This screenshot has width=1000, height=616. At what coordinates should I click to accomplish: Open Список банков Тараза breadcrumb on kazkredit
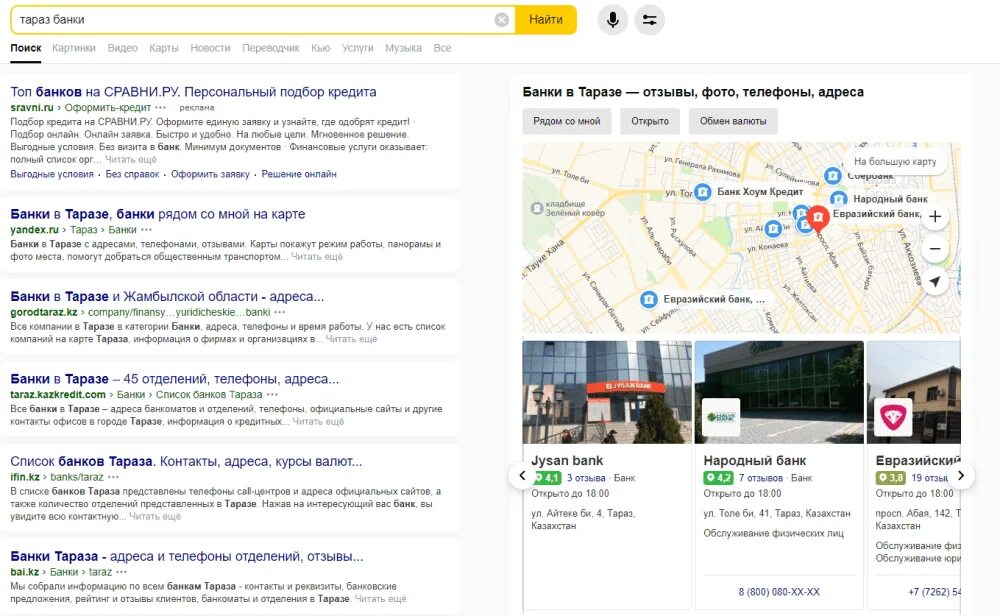(209, 395)
